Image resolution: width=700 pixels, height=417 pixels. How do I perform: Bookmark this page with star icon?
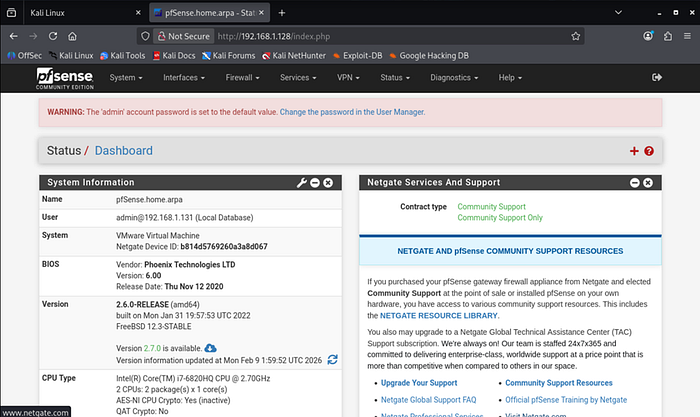[575, 36]
